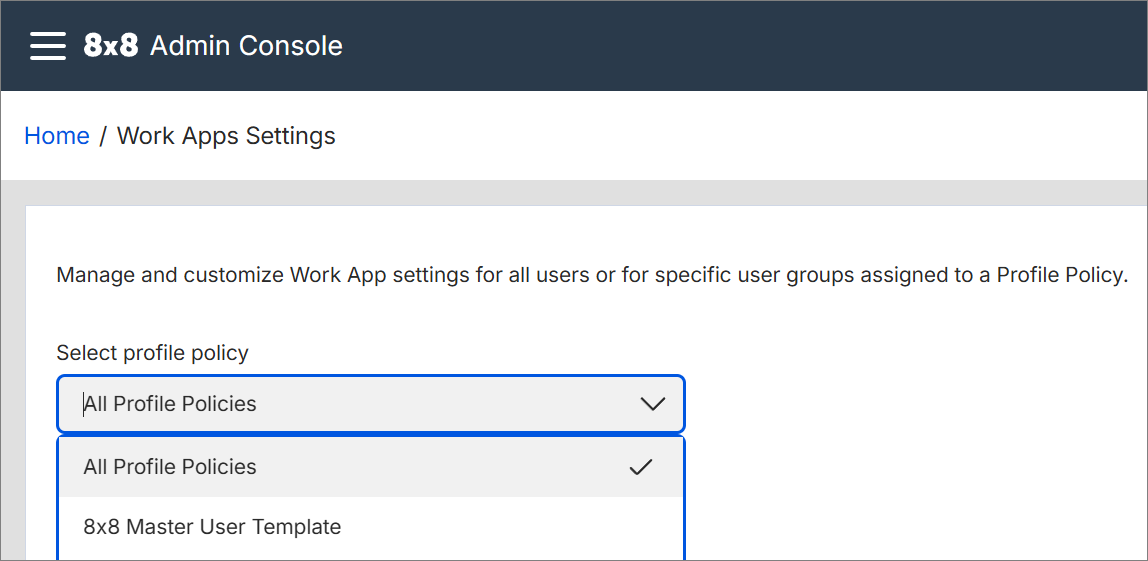The height and width of the screenshot is (561, 1148).
Task: Click the 8x8 logo in header
Action: coord(111,45)
